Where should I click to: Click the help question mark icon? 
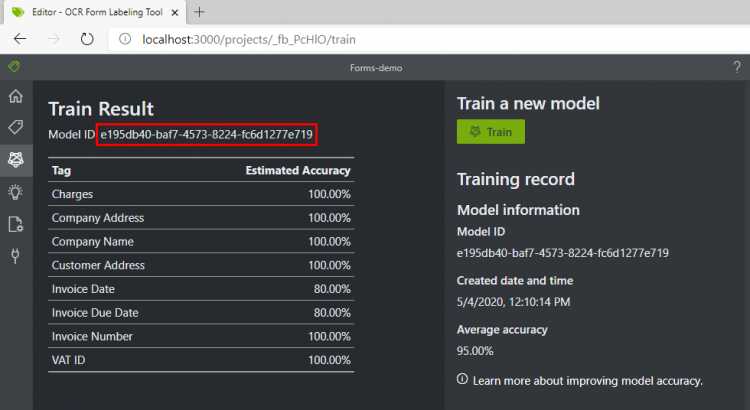pos(736,68)
